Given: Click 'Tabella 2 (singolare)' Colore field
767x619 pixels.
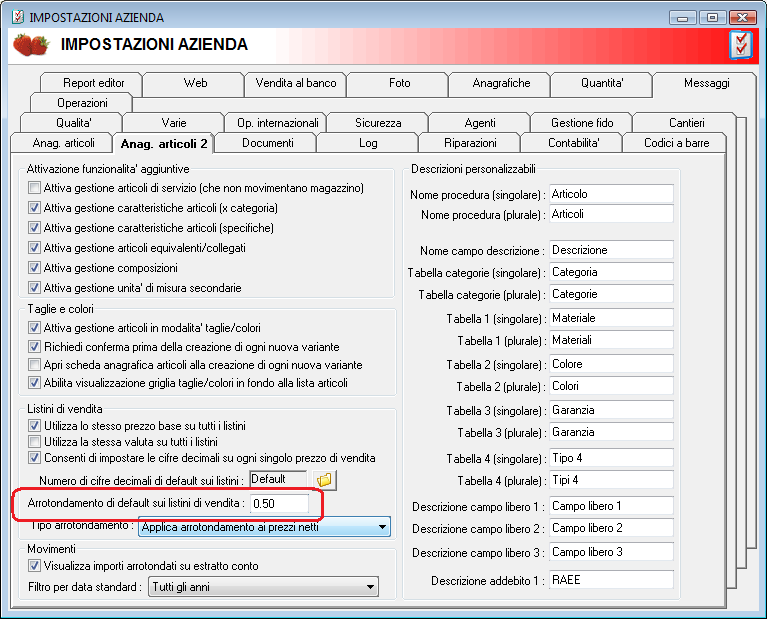Looking at the screenshot, I should point(611,364).
